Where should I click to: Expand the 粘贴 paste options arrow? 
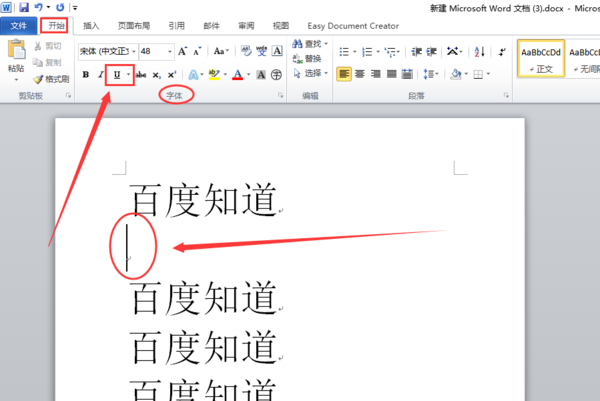coord(16,80)
